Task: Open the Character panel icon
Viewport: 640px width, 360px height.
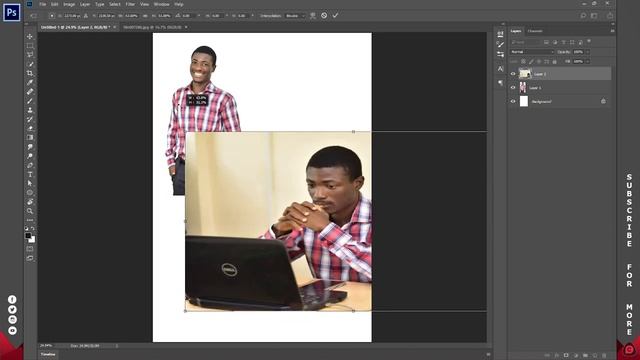Action: [x=500, y=69]
